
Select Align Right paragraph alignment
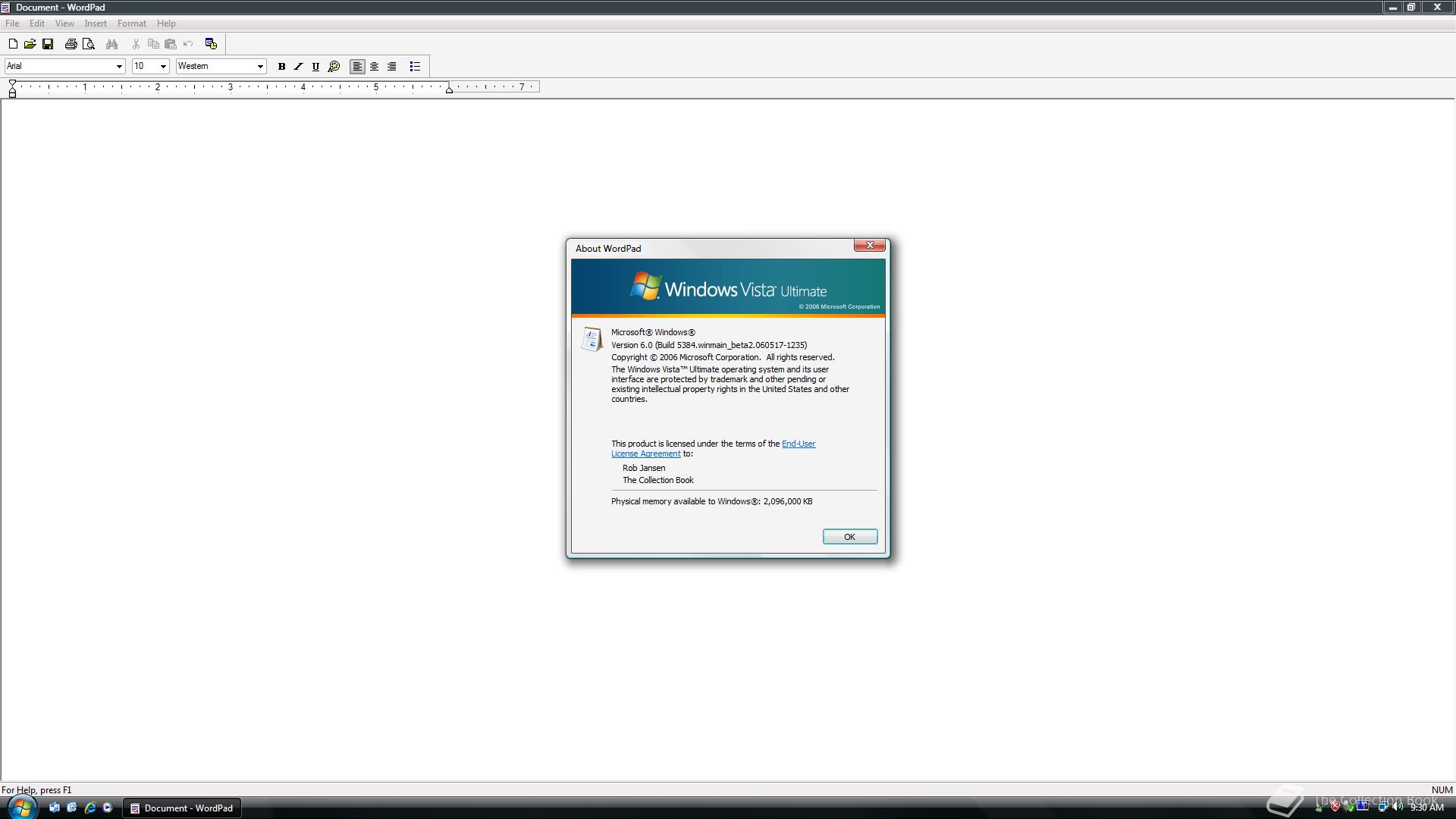(x=392, y=67)
